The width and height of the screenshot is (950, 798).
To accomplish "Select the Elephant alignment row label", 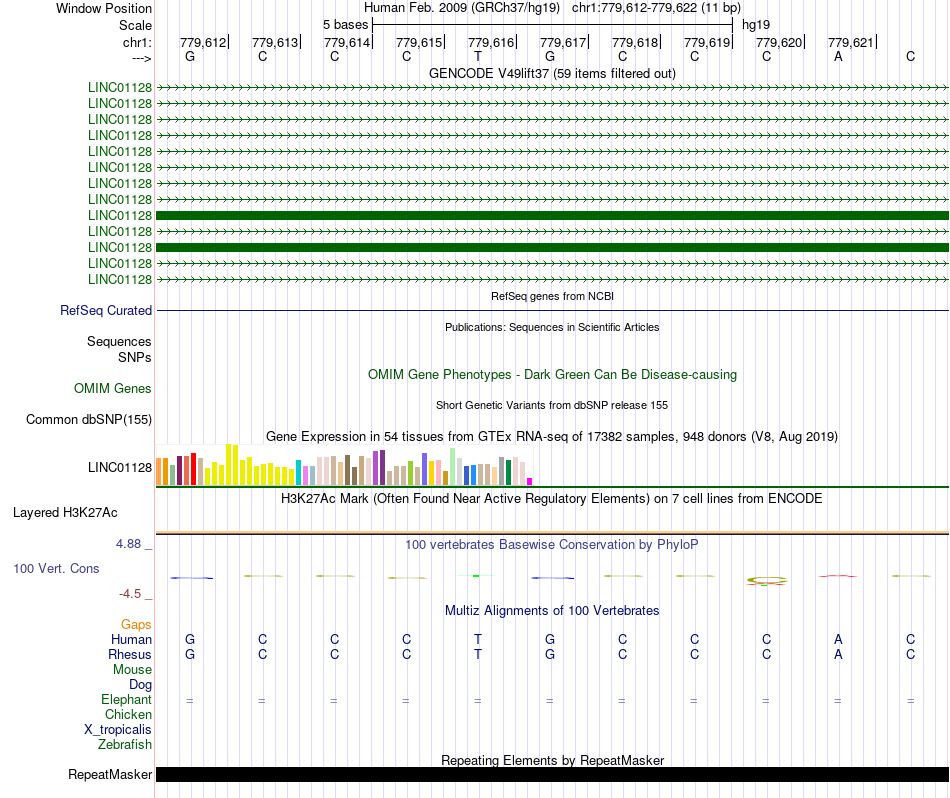I will point(126,699).
